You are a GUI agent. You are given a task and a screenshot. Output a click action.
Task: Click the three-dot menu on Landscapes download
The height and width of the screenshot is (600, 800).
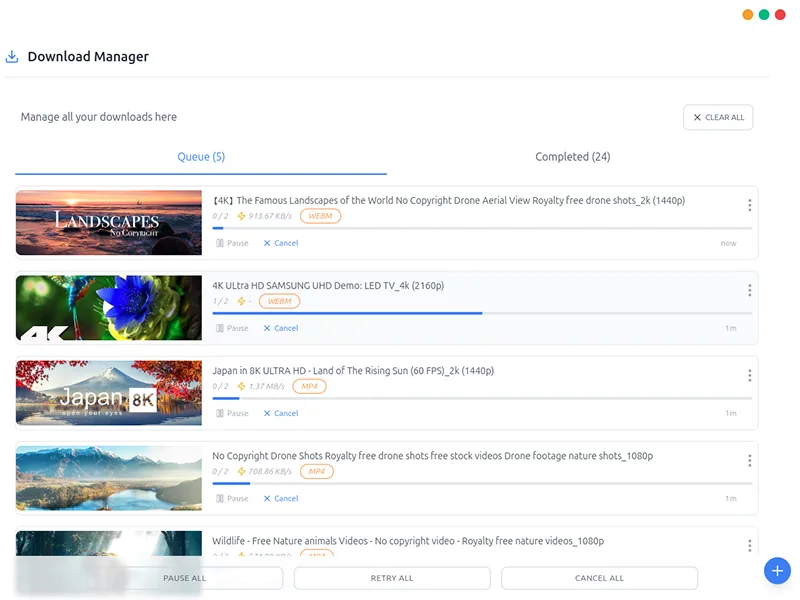750,205
